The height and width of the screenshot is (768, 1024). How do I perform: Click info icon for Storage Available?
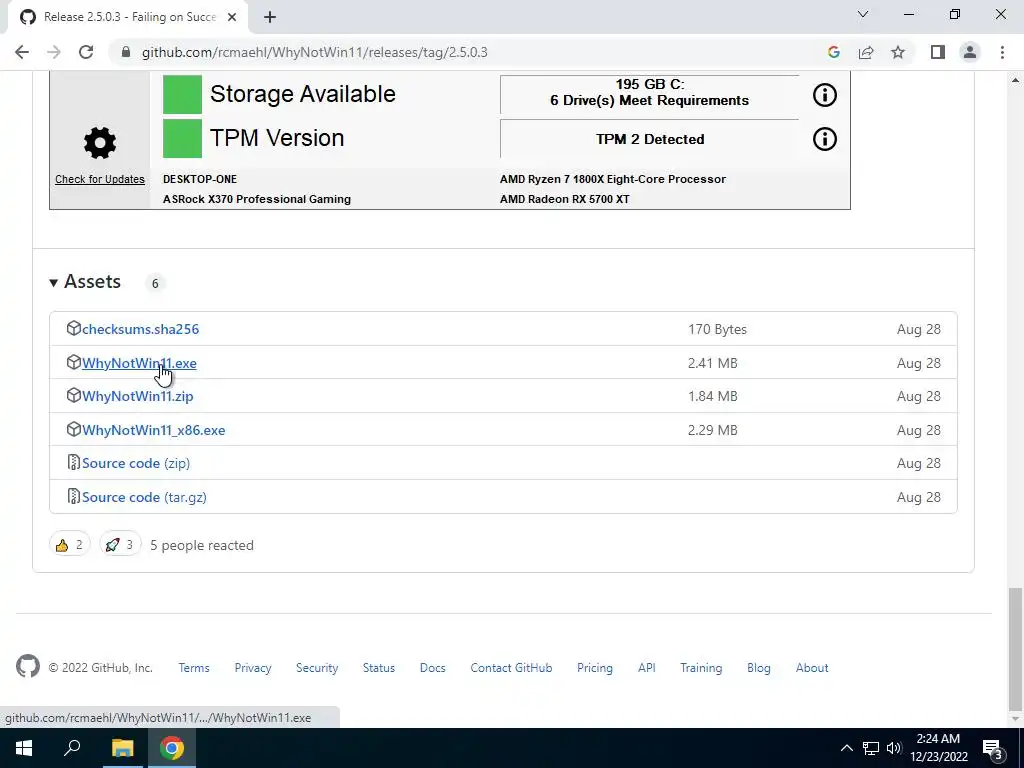(x=824, y=95)
